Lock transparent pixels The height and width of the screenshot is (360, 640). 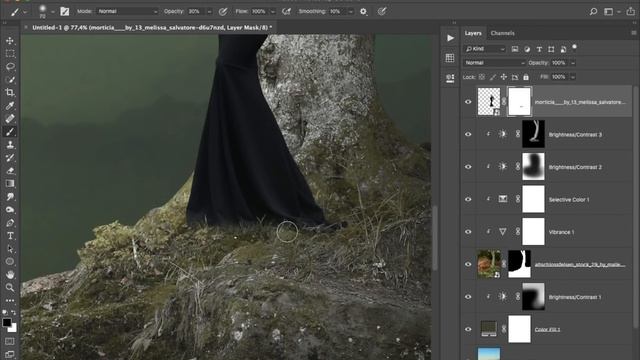[x=482, y=77]
